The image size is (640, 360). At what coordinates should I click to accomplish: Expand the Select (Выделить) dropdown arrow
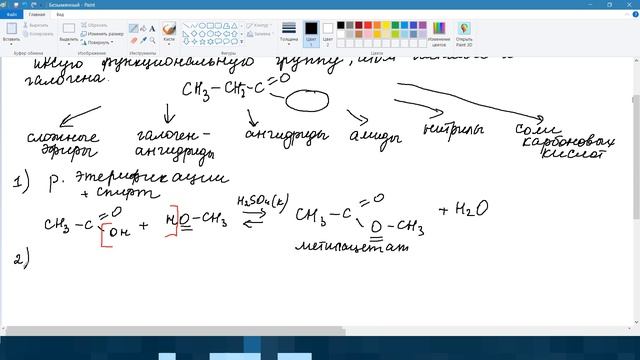click(69, 44)
